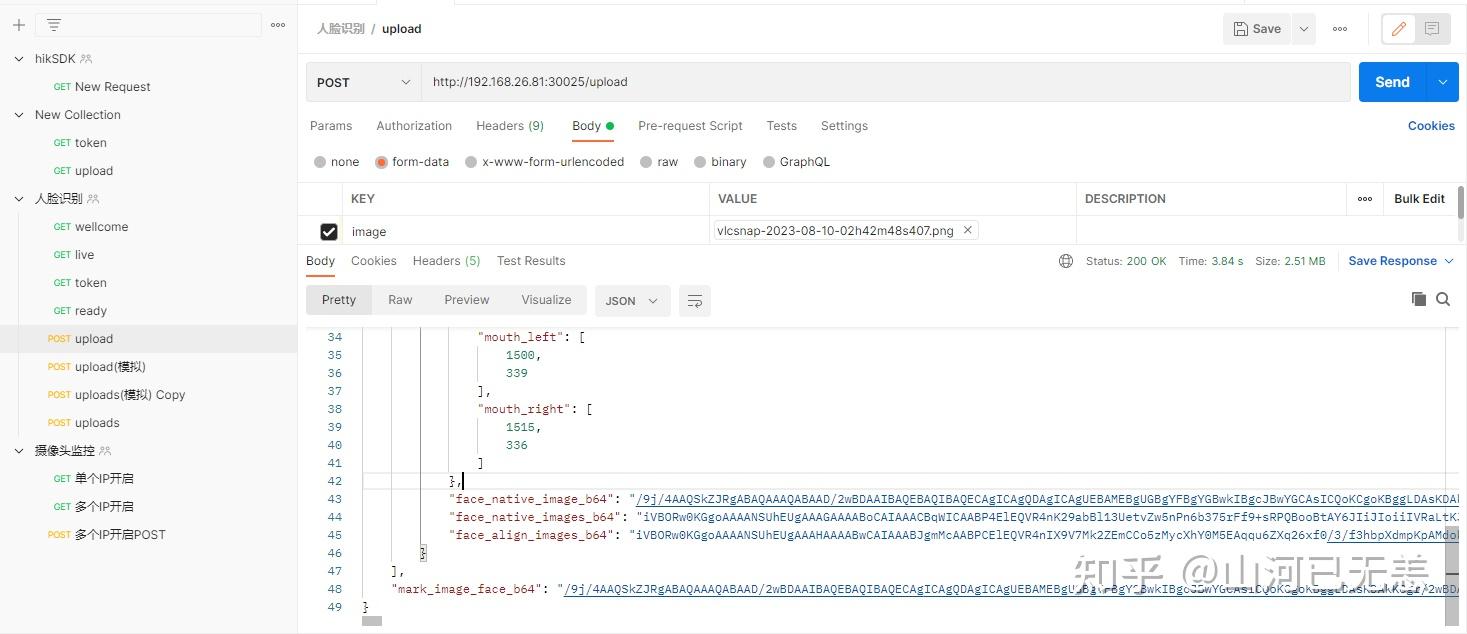Open the JSON format dropdown
Viewport: 1467px width, 634px height.
point(632,301)
